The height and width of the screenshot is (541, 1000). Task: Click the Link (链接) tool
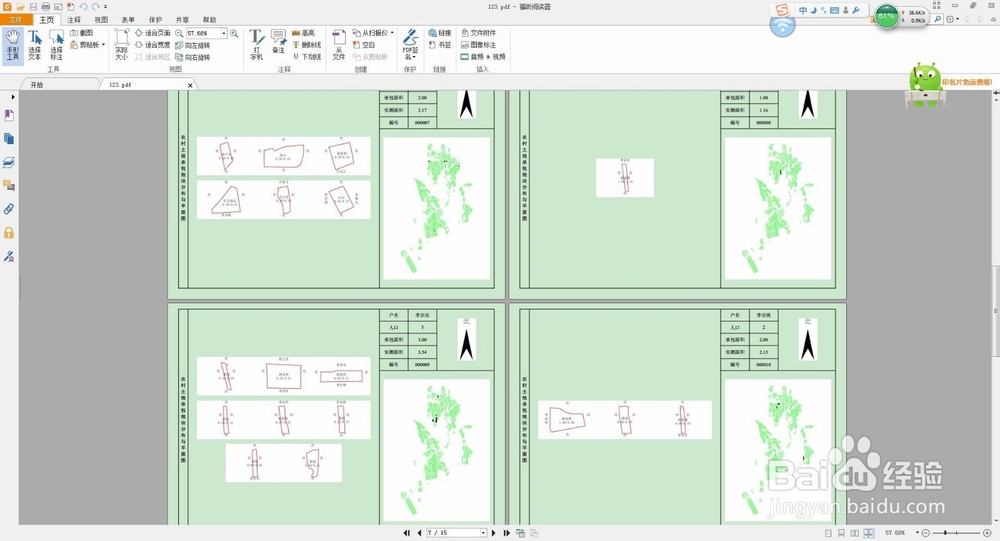point(439,33)
